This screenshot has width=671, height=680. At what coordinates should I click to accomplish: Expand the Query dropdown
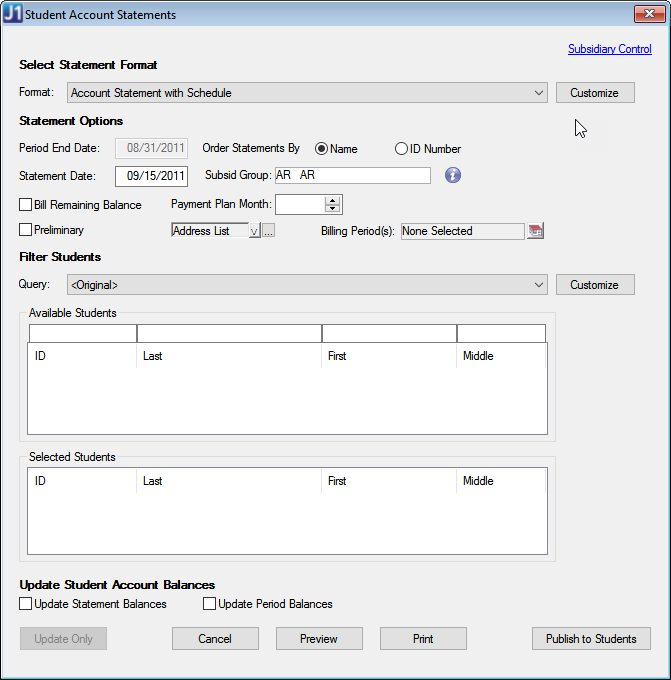click(539, 285)
